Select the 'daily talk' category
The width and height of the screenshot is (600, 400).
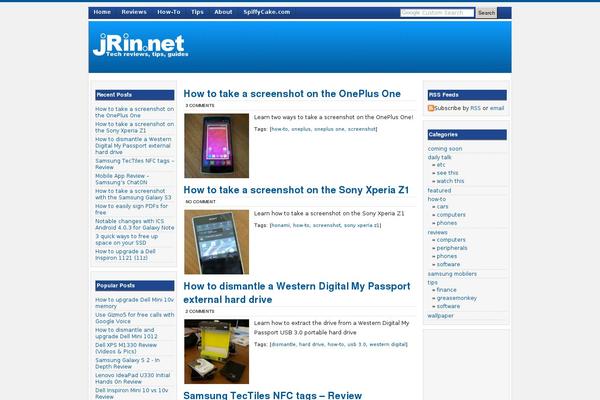tap(439, 157)
